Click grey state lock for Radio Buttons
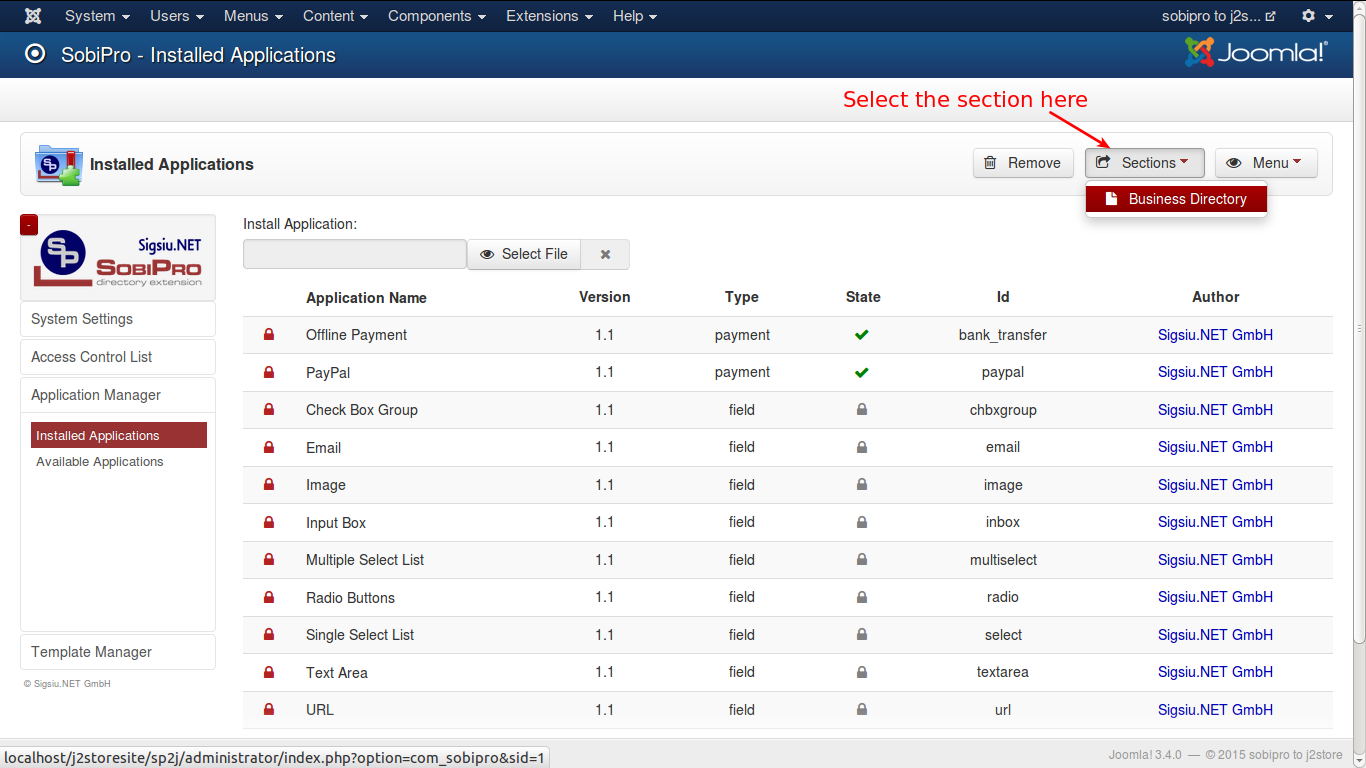Screen dimensions: 1366x768 (x=862, y=597)
